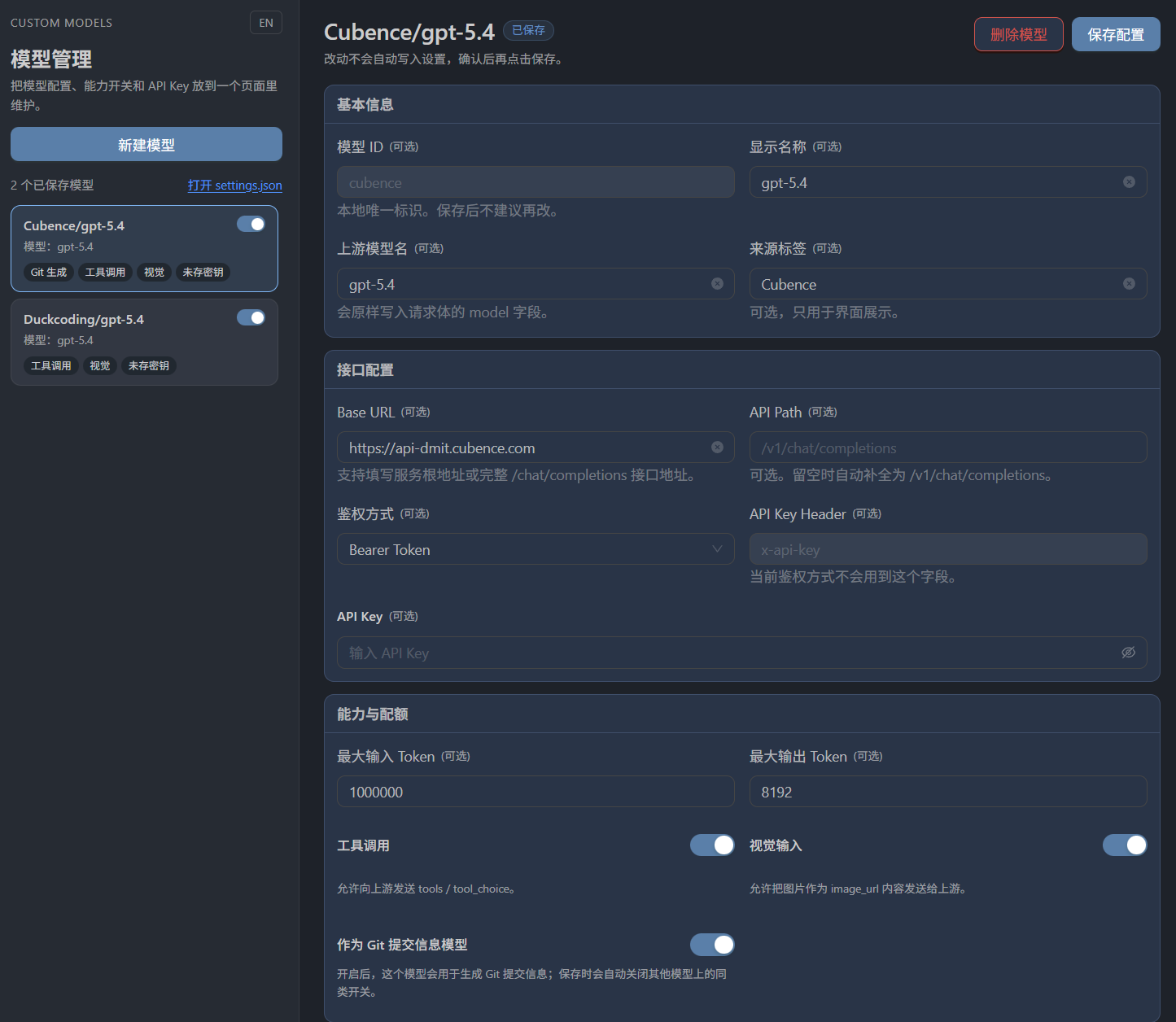Screen dimensions: 1176x1022
Task: Click the 删除模型 button
Action: tap(1019, 34)
